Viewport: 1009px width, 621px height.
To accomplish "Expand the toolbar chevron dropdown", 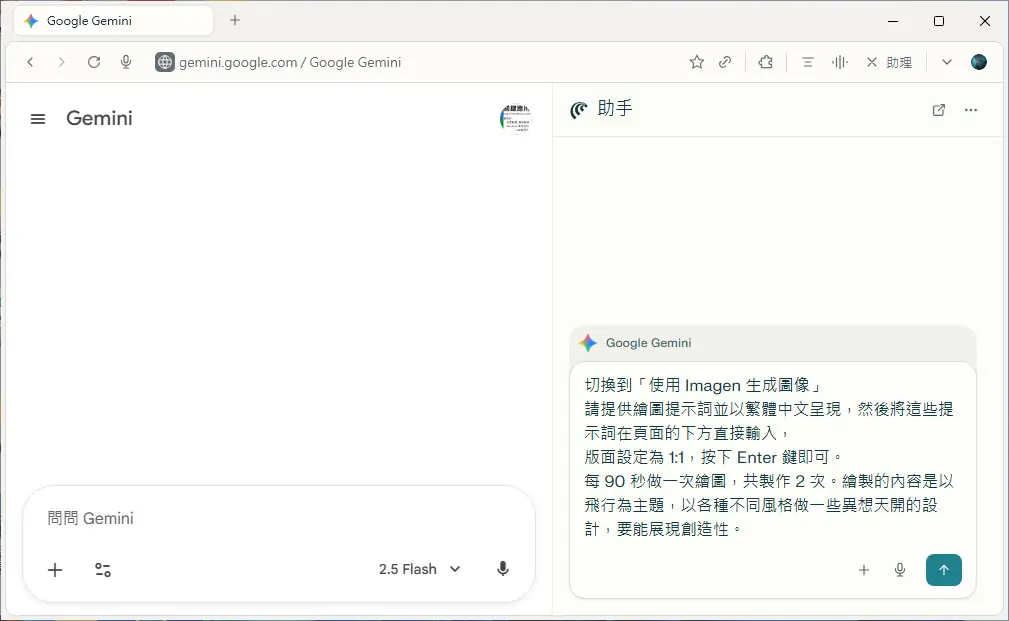I will point(947,62).
